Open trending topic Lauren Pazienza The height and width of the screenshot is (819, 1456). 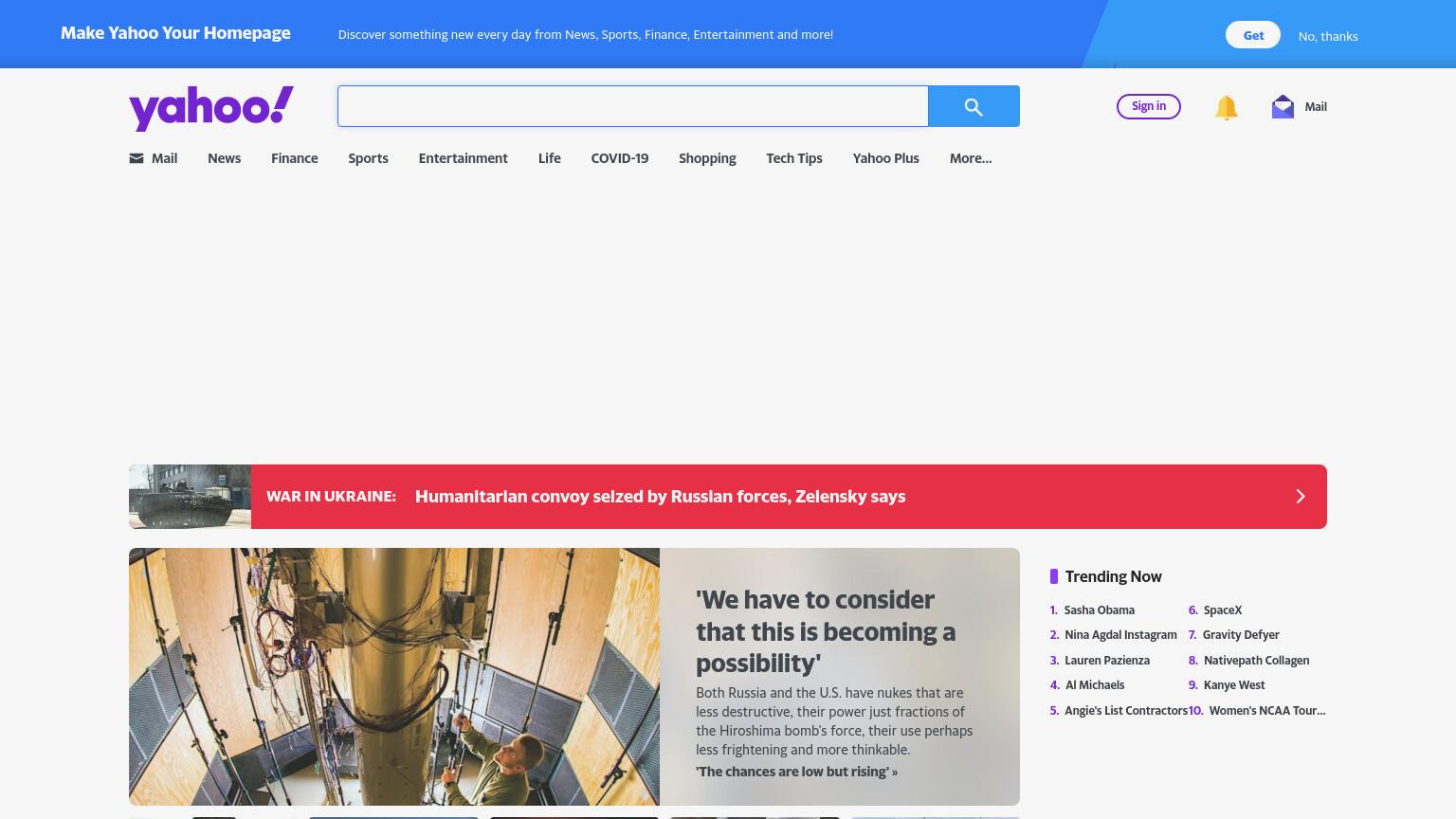1106,661
